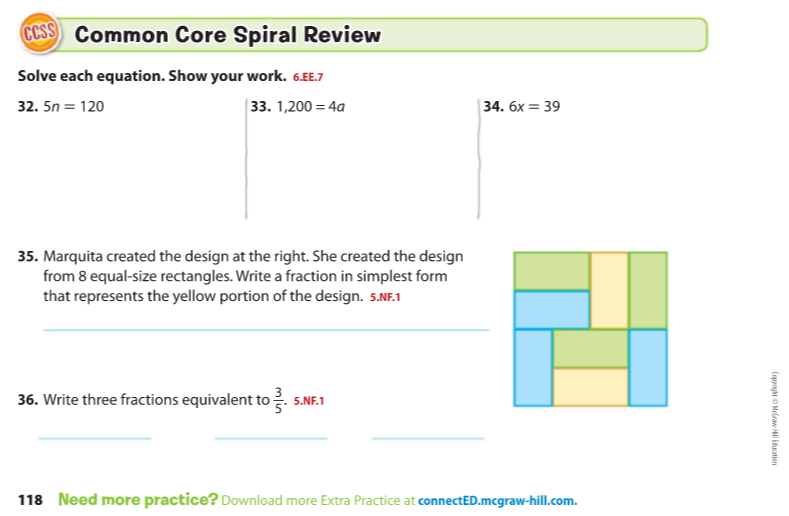The height and width of the screenshot is (516, 789).
Task: Open the connectED.mcgraw-hill.com link
Action: (x=497, y=500)
